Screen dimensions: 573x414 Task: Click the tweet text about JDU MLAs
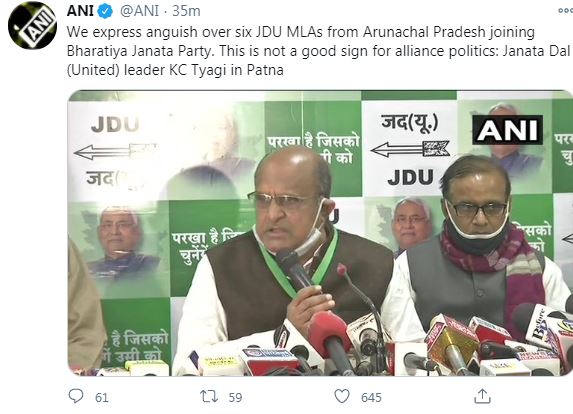pyautogui.click(x=318, y=51)
